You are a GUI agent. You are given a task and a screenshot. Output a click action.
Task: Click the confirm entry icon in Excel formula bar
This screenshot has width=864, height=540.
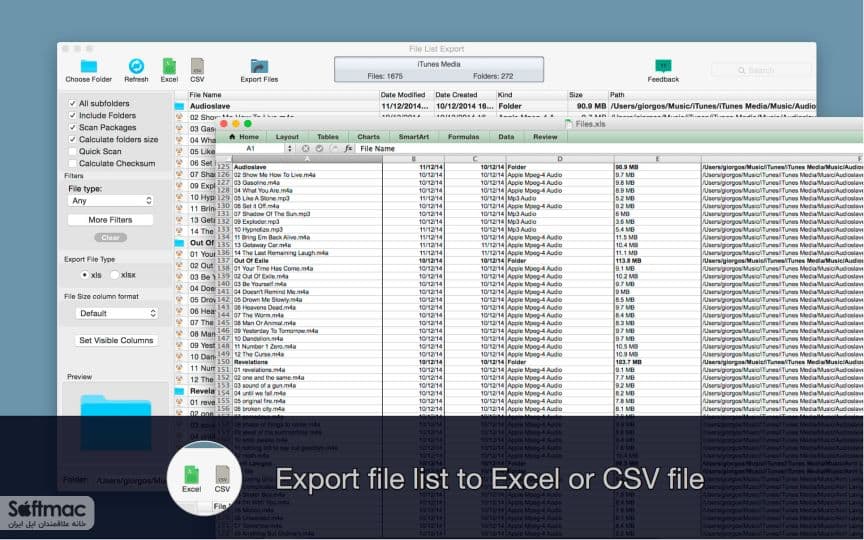pyautogui.click(x=320, y=148)
